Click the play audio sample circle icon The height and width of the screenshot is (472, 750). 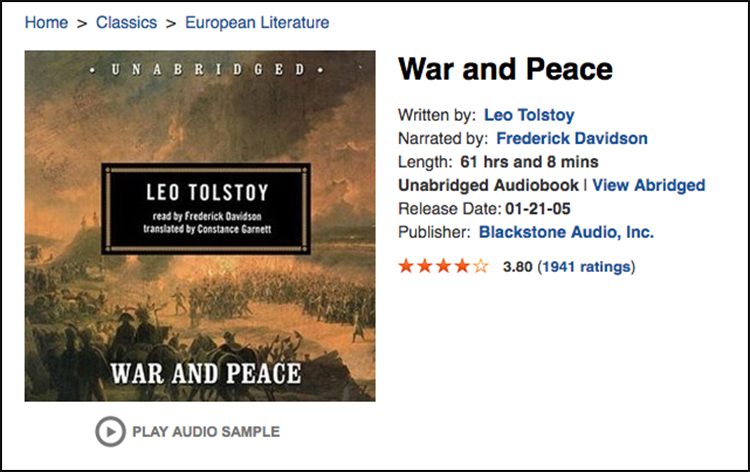(109, 432)
